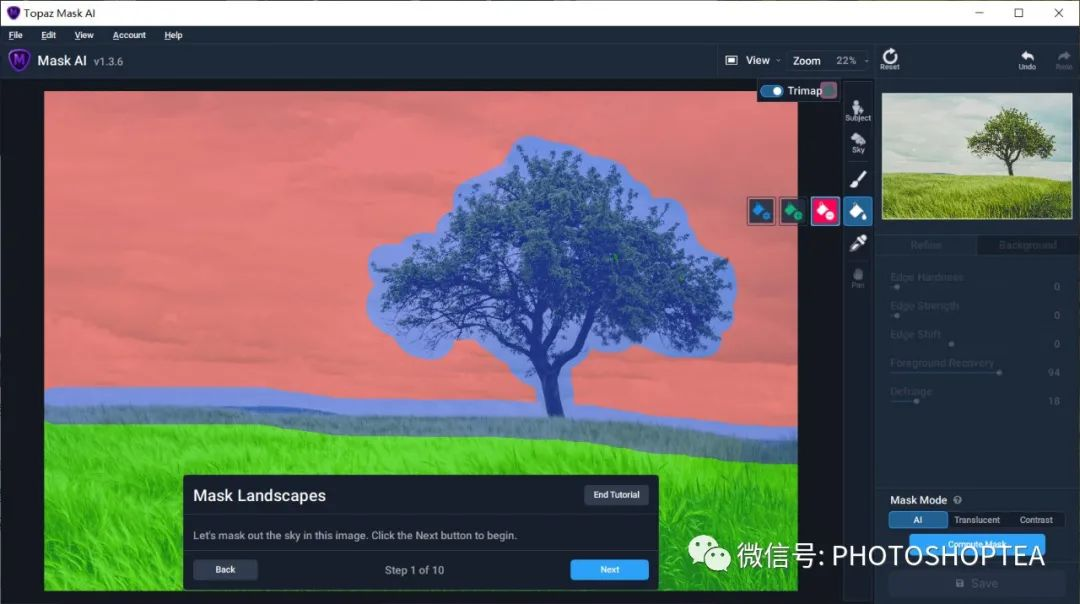The height and width of the screenshot is (604, 1080).
Task: Open the View menu
Action: click(84, 35)
